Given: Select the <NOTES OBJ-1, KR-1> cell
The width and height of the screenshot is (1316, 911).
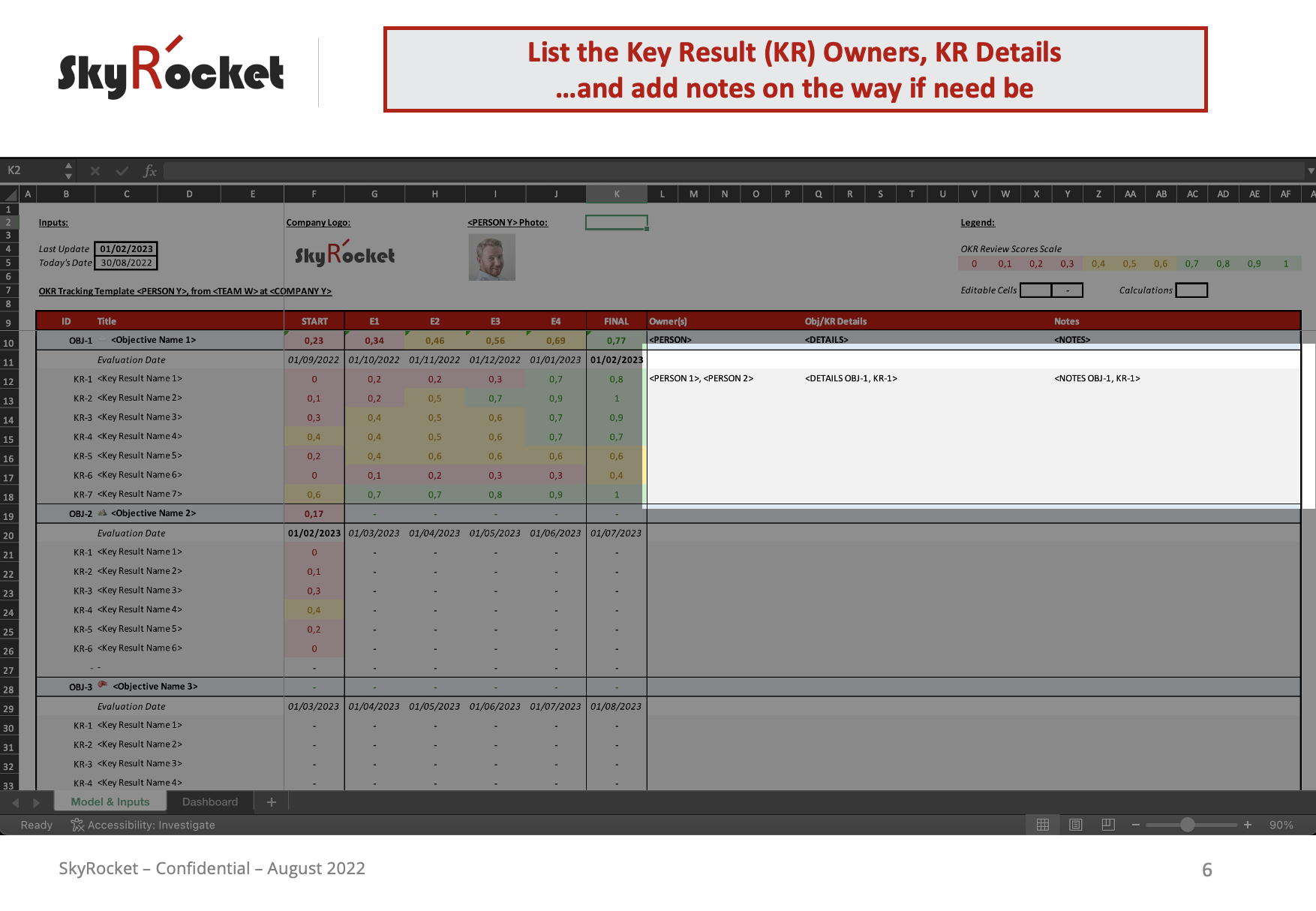Looking at the screenshot, I should point(1097,378).
